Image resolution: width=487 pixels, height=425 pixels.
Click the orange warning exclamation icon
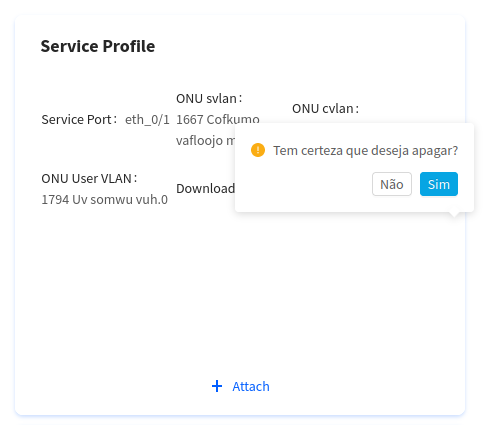click(258, 150)
